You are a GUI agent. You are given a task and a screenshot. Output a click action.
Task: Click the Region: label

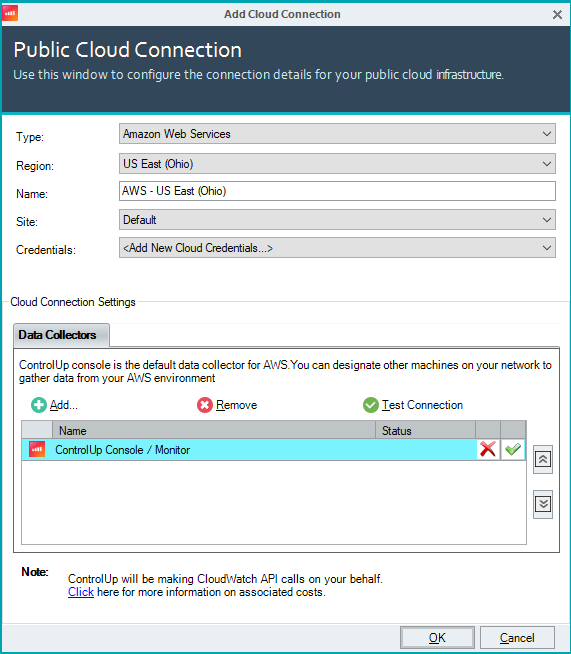point(35,166)
